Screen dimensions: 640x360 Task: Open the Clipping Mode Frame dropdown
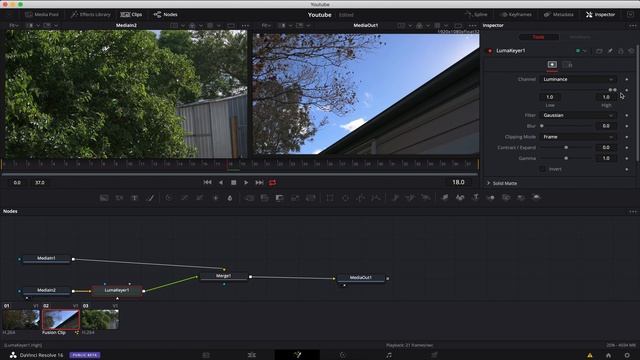(578, 137)
